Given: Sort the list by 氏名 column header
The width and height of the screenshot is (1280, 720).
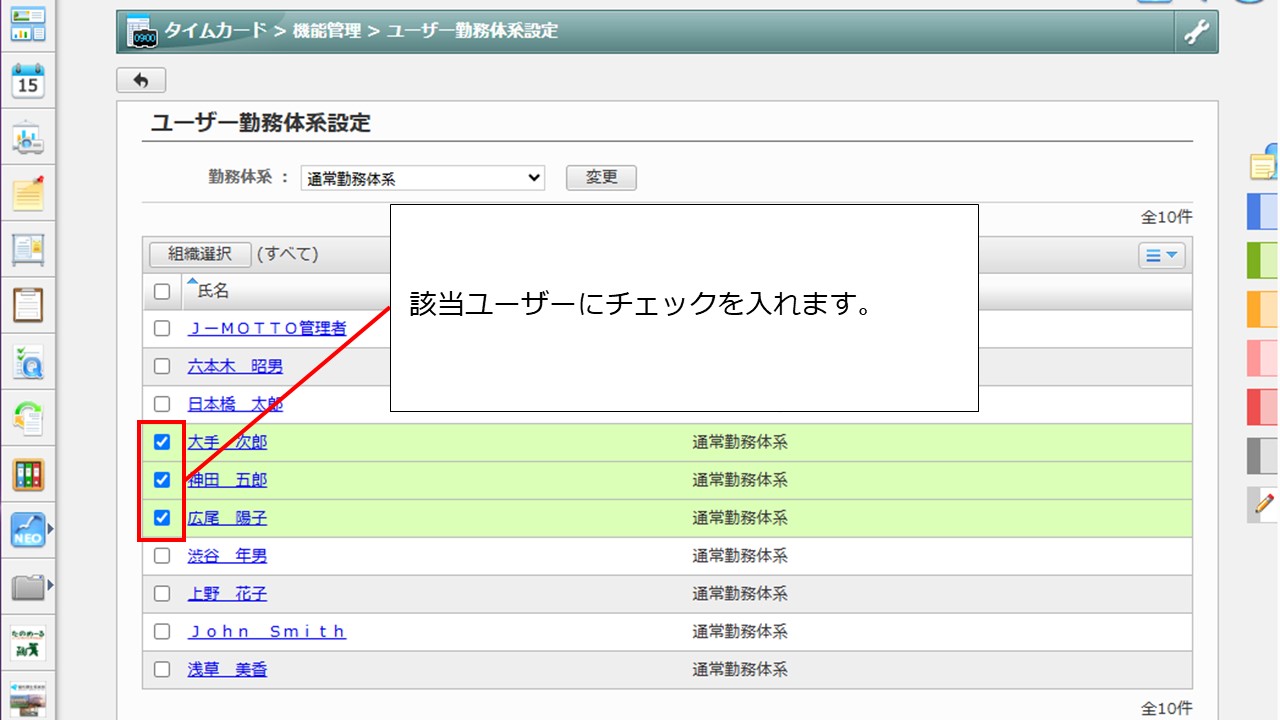Looking at the screenshot, I should click(x=213, y=291).
